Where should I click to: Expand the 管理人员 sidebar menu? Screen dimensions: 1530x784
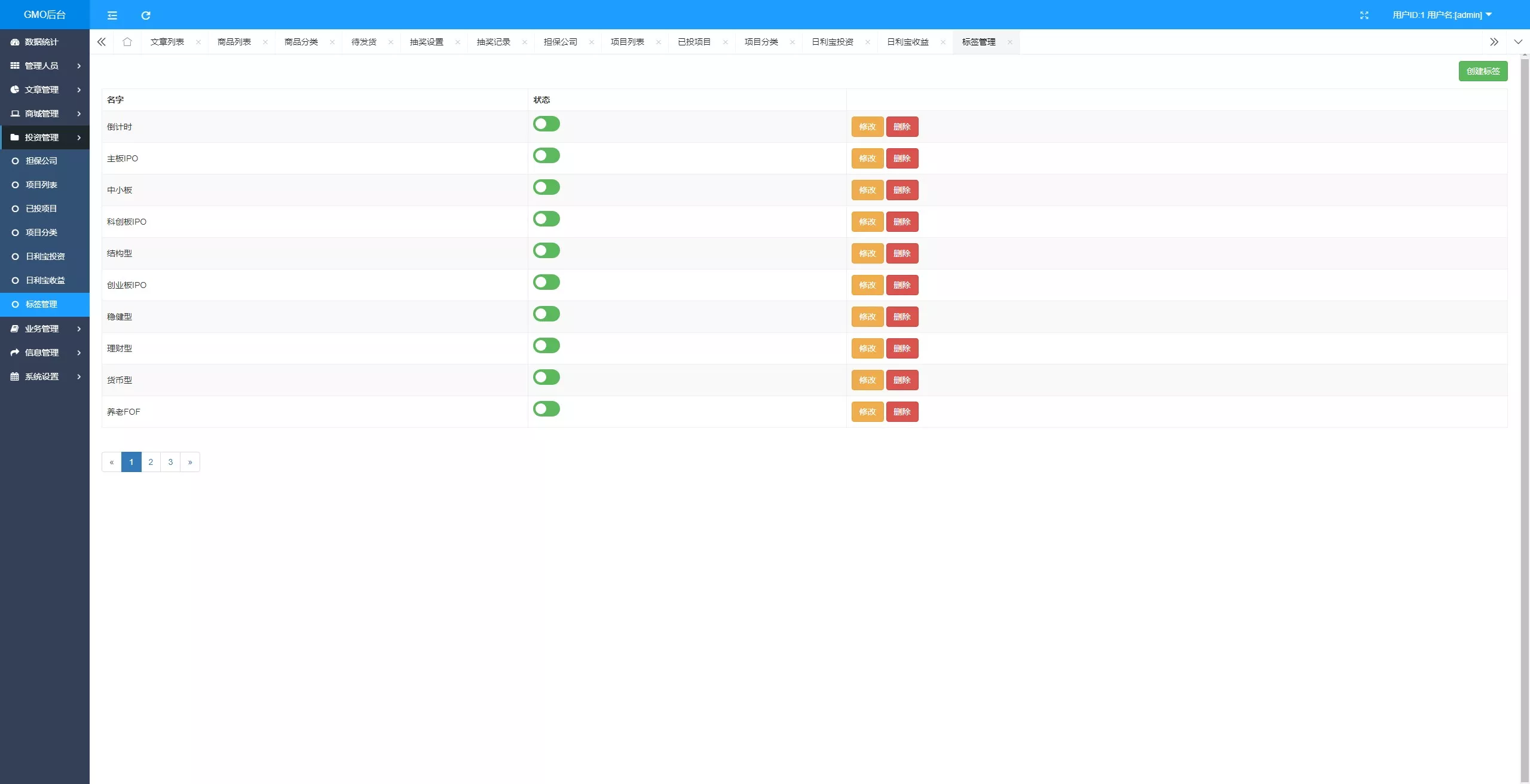(45, 66)
